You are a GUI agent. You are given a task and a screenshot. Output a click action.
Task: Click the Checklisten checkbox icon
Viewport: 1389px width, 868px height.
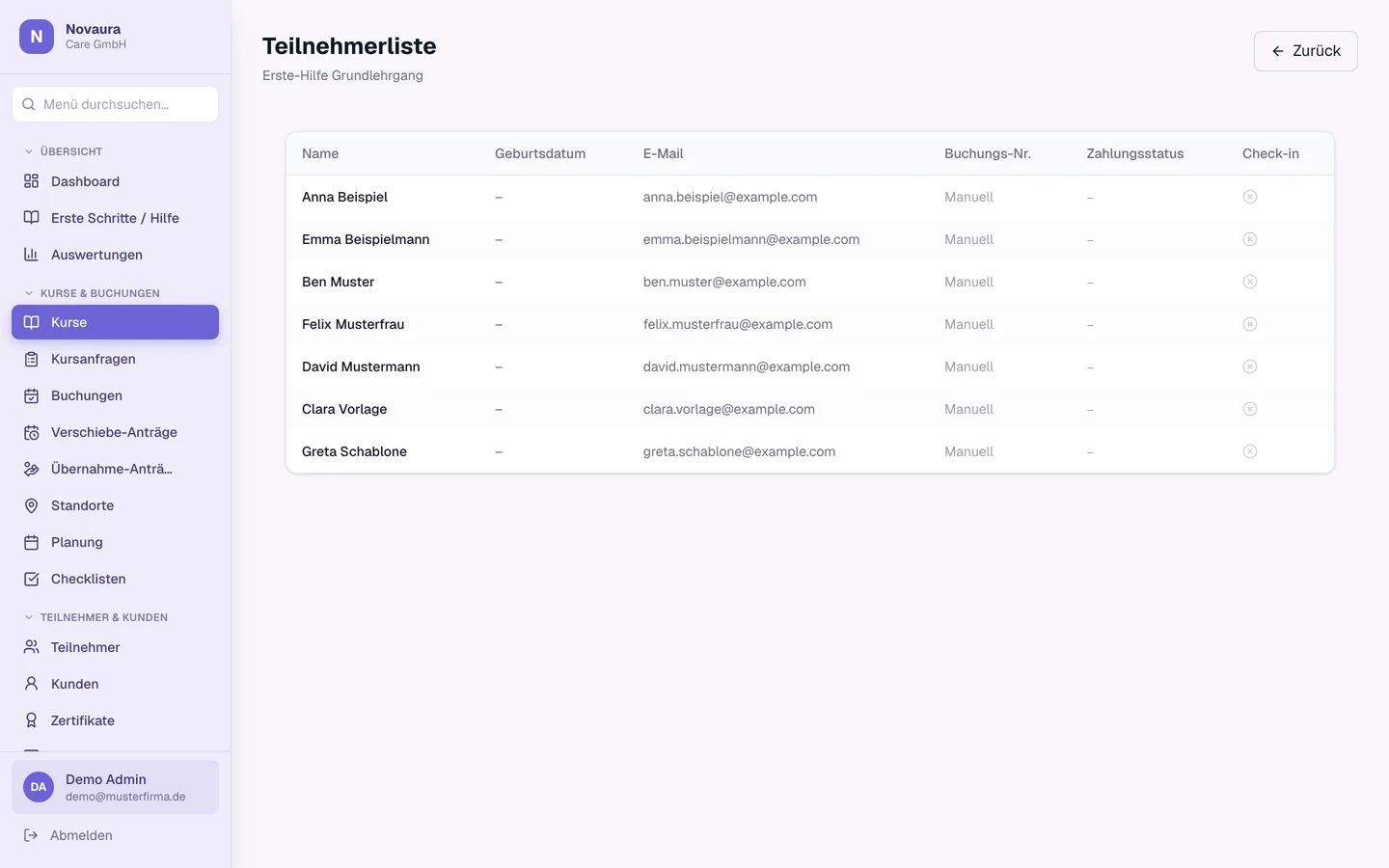coord(31,579)
